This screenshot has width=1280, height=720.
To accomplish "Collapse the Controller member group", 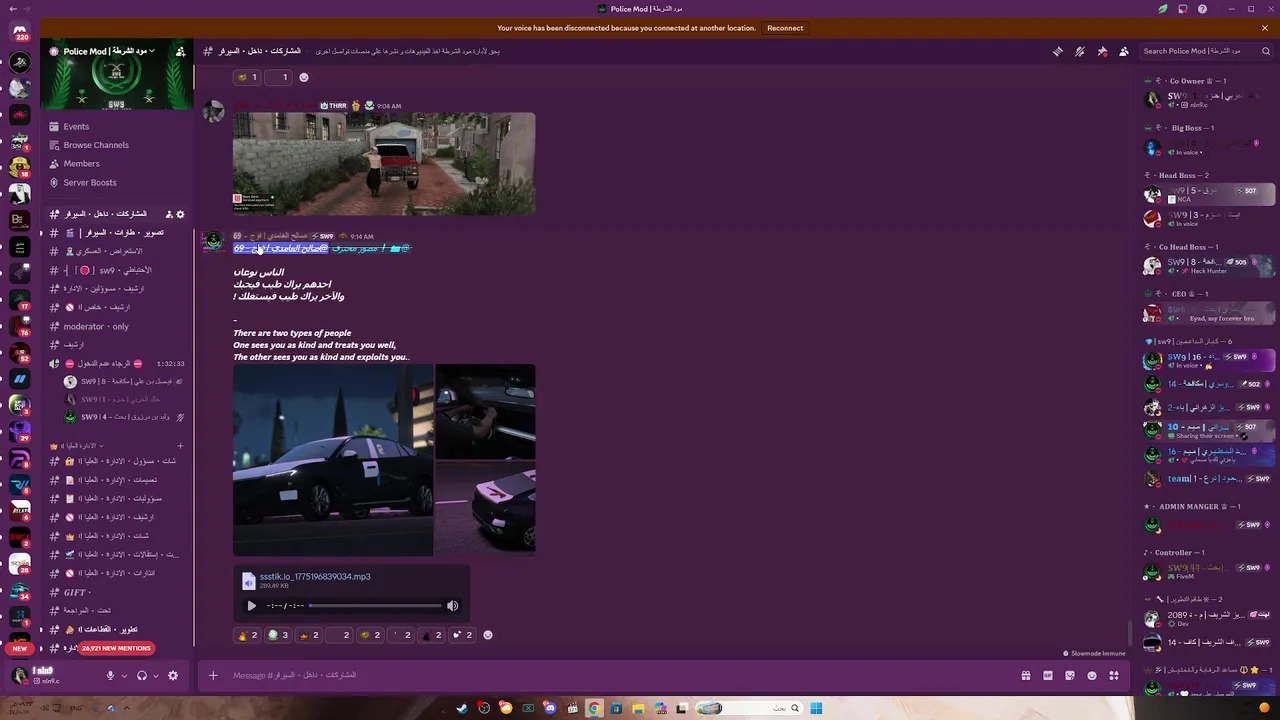I will point(1174,553).
